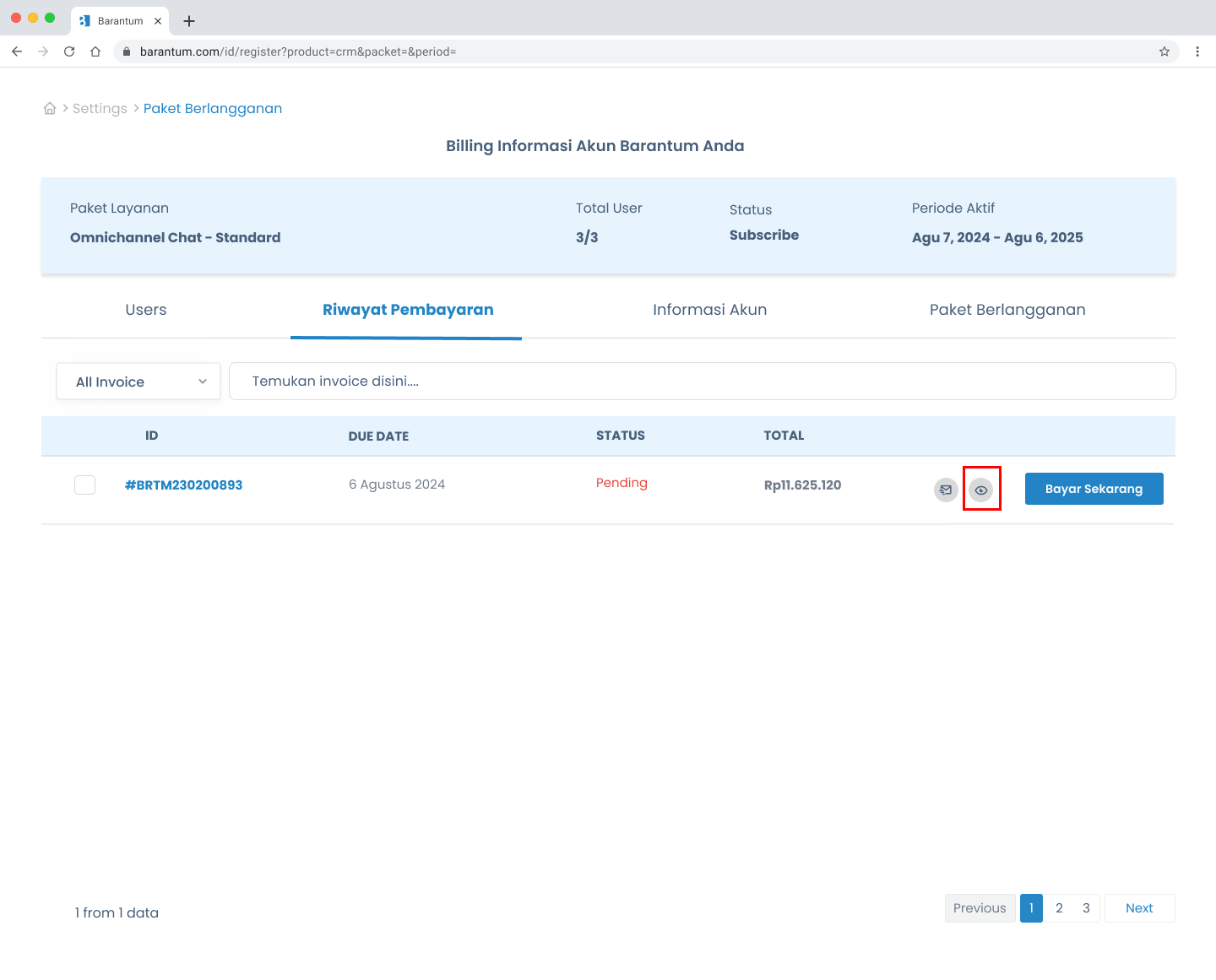Reload the Barantum page
1216x980 pixels.
[69, 51]
